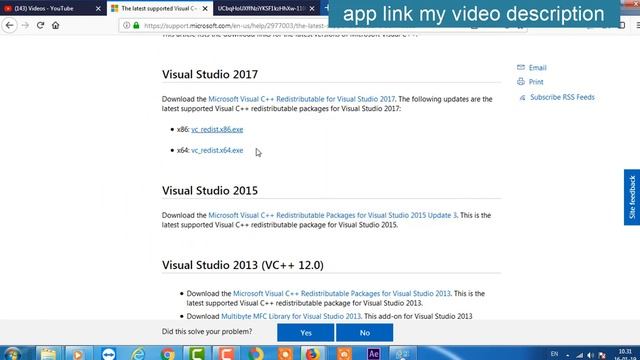This screenshot has width=640, height=360.
Task: Open the Visual Studio 2015 Update 3 packages link
Action: [333, 215]
